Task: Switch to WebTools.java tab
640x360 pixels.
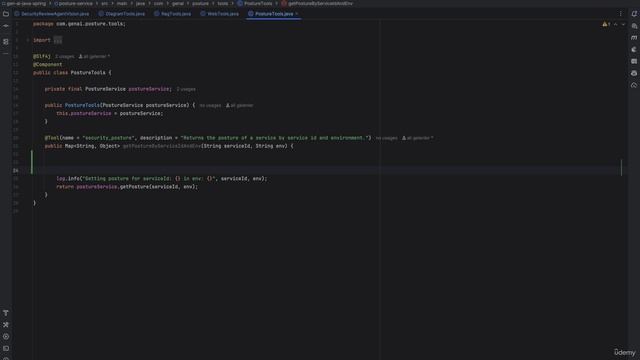Action: click(x=220, y=14)
